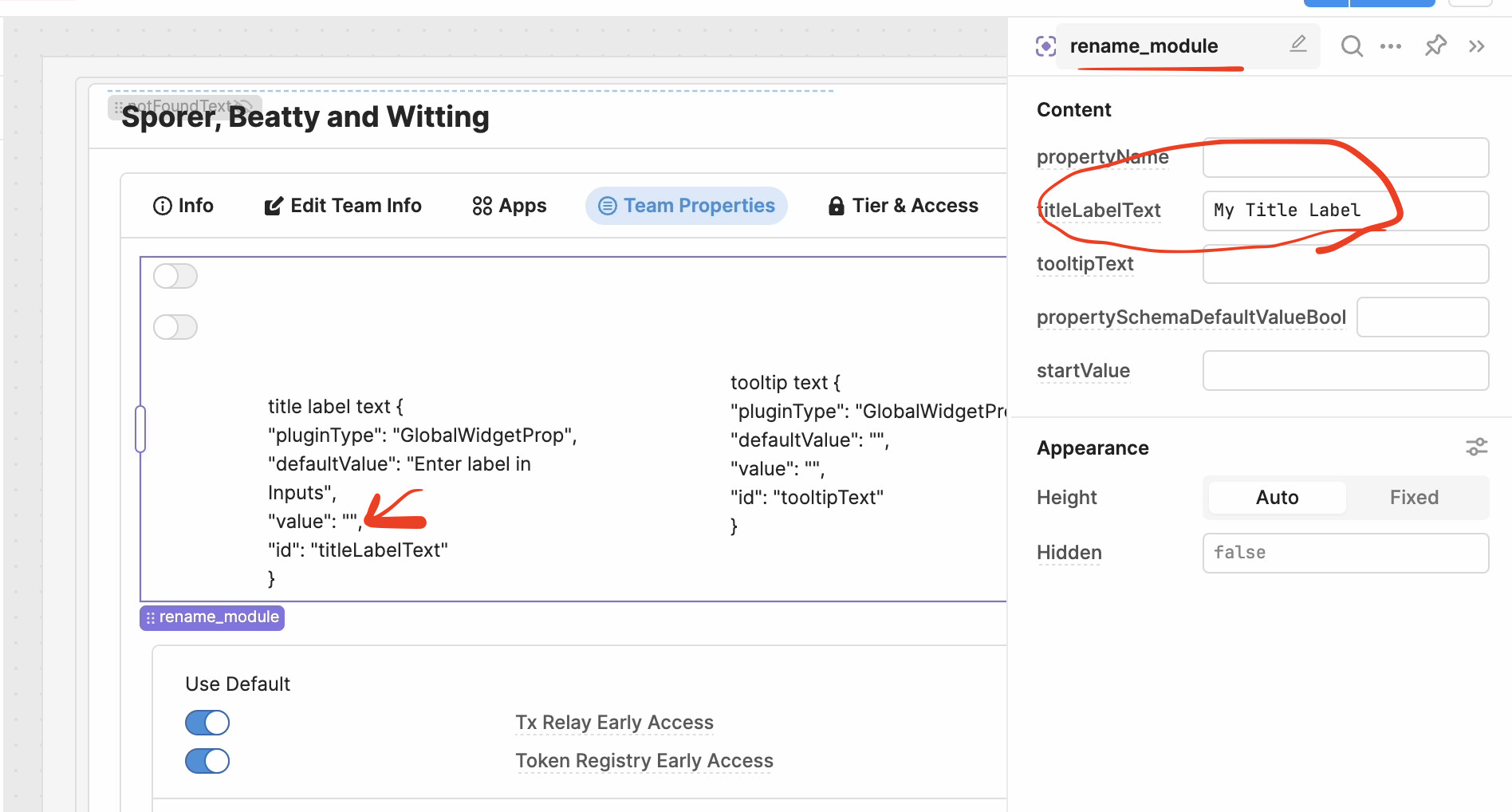Click the Hidden value input field
This screenshot has height=812, width=1512.
[x=1345, y=553]
